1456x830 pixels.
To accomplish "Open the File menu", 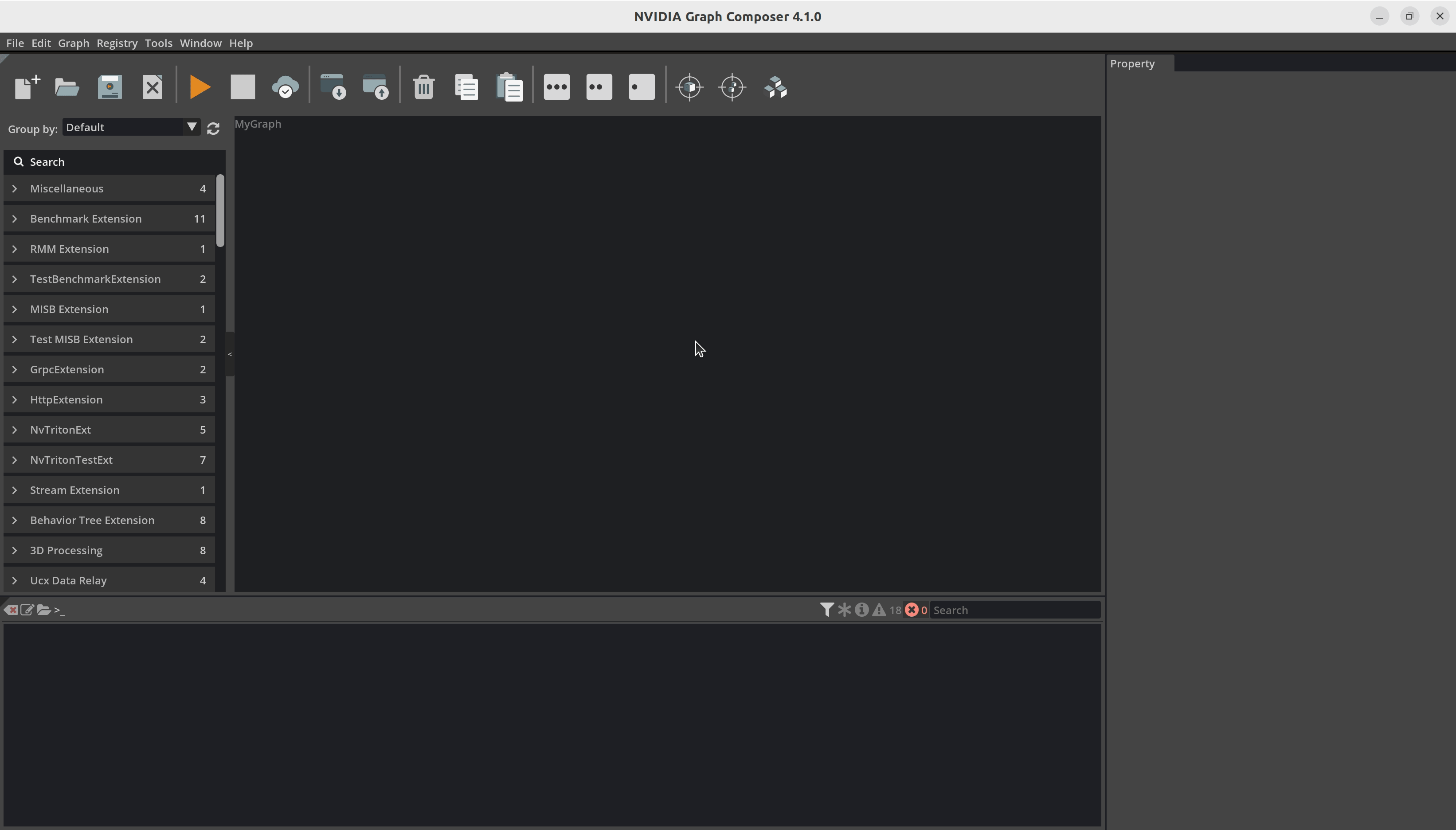I will pos(15,43).
